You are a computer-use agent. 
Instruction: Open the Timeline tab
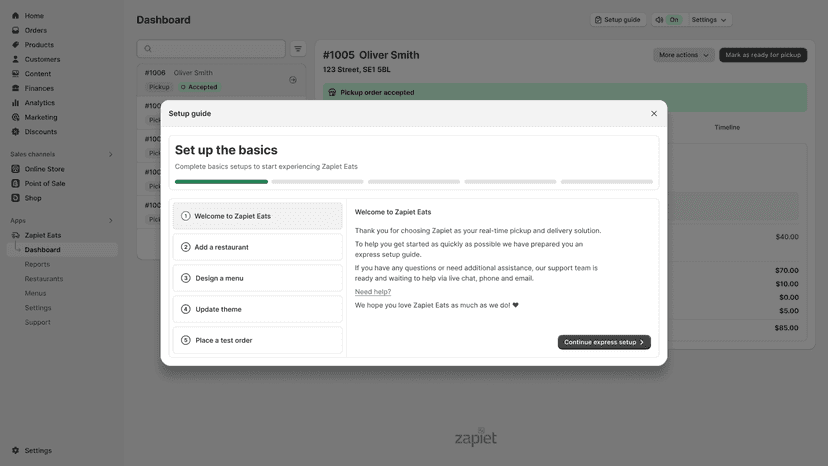coord(727,127)
